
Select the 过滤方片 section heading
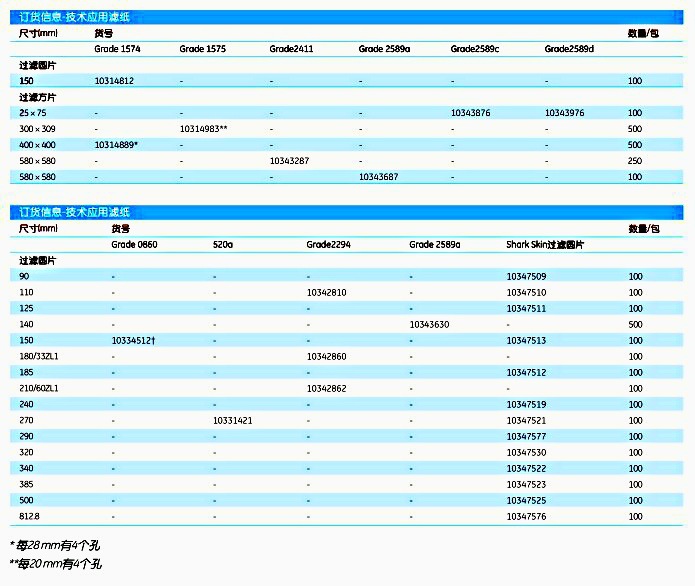38,97
